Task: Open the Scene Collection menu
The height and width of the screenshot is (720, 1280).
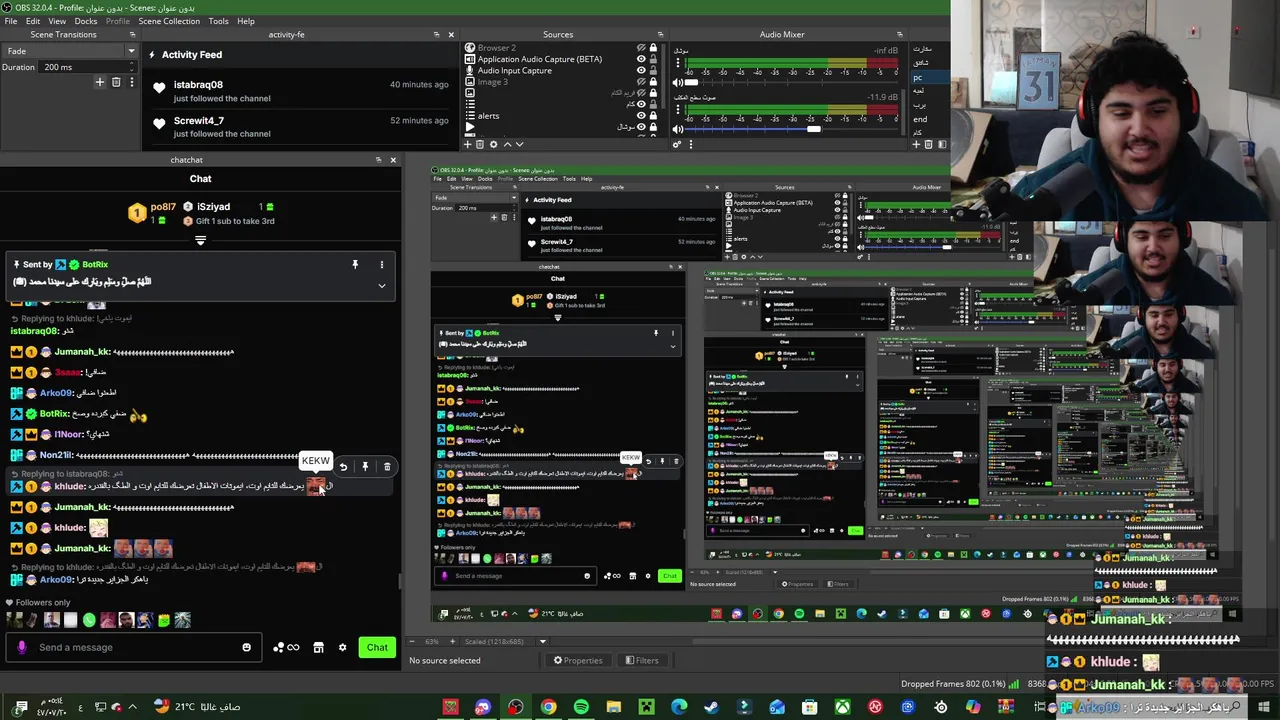Action: 169,21
